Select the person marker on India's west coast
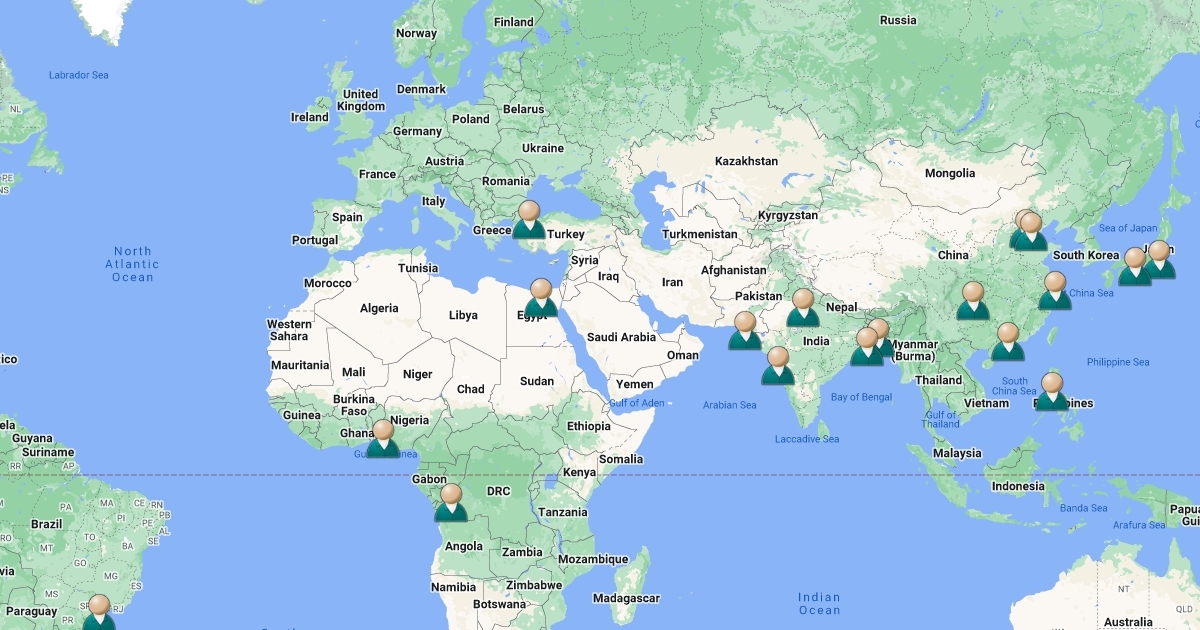Viewport: 1200px width, 630px height. [778, 366]
